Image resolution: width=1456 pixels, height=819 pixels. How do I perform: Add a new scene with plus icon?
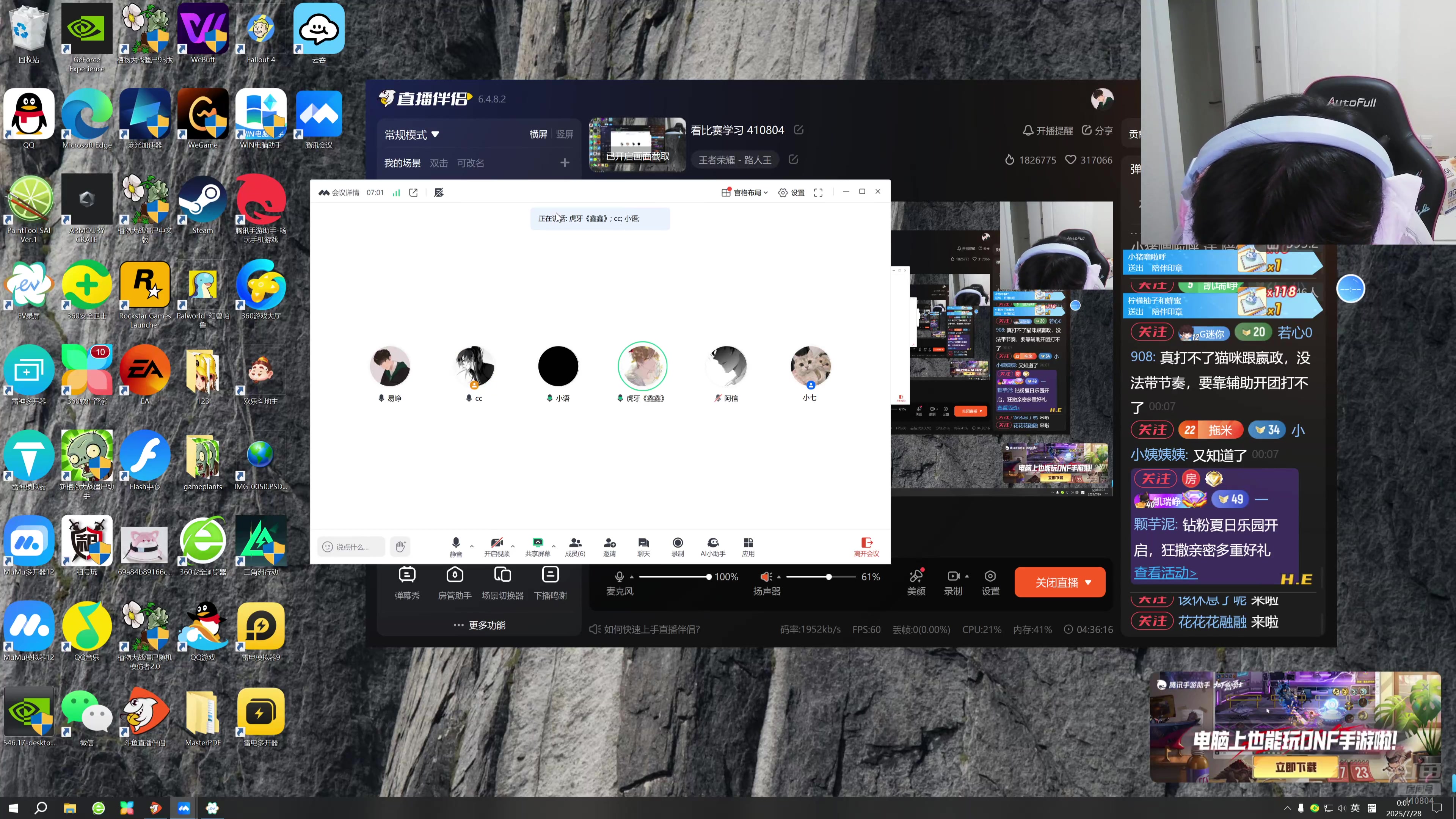pos(565,163)
